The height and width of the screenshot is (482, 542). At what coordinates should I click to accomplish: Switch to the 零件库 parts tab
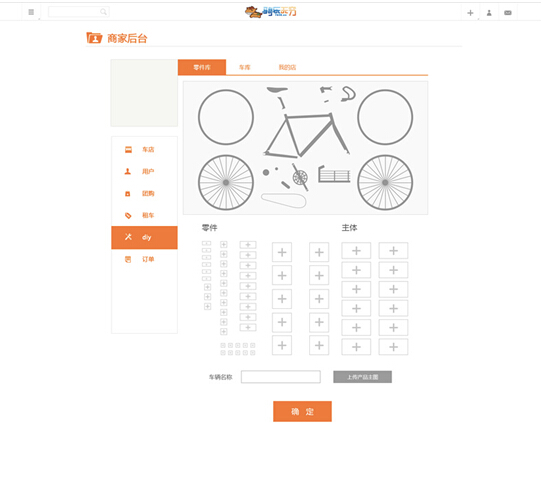click(x=202, y=67)
